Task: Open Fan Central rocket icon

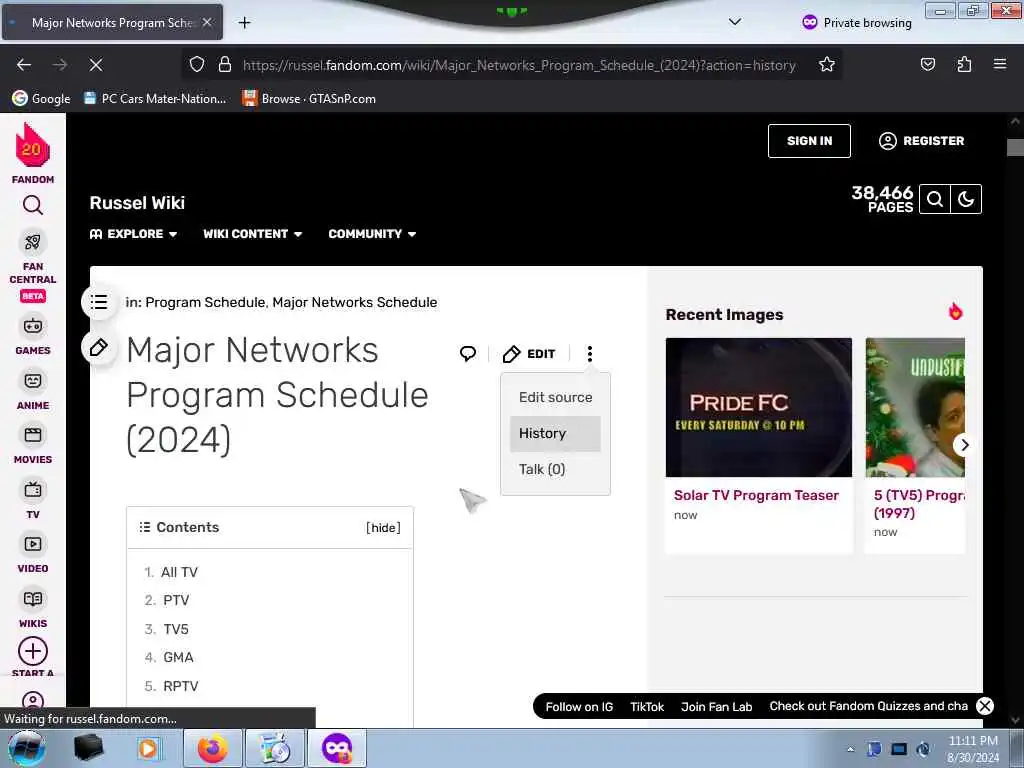Action: [x=33, y=242]
